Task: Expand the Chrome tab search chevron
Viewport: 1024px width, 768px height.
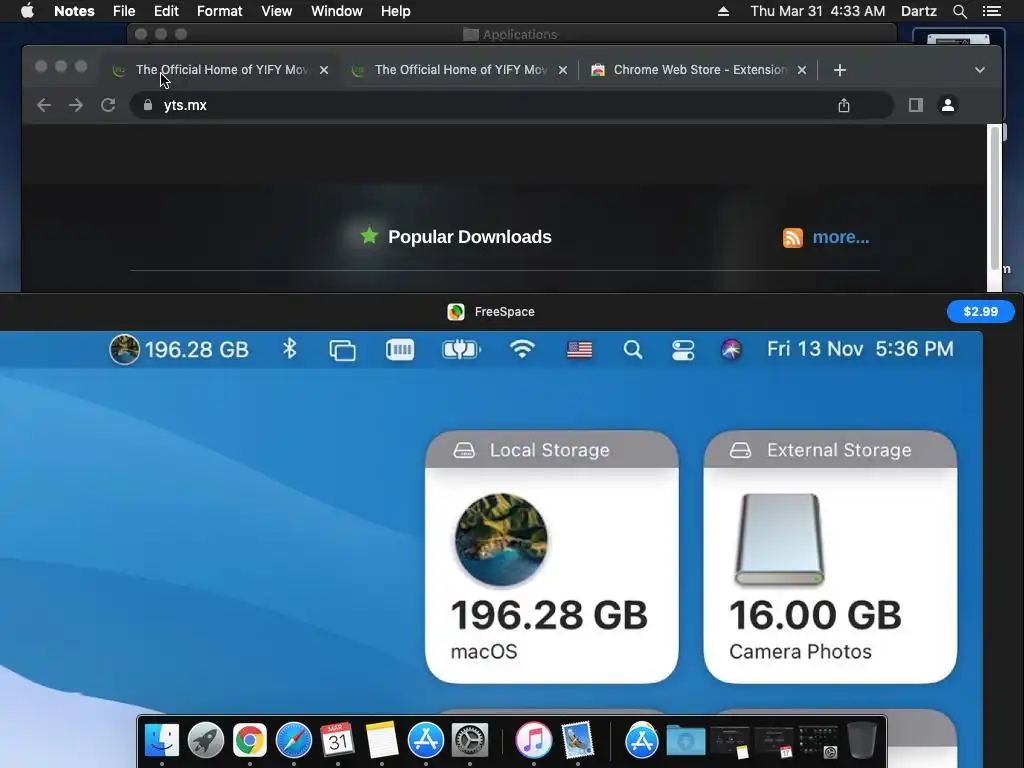Action: point(980,70)
